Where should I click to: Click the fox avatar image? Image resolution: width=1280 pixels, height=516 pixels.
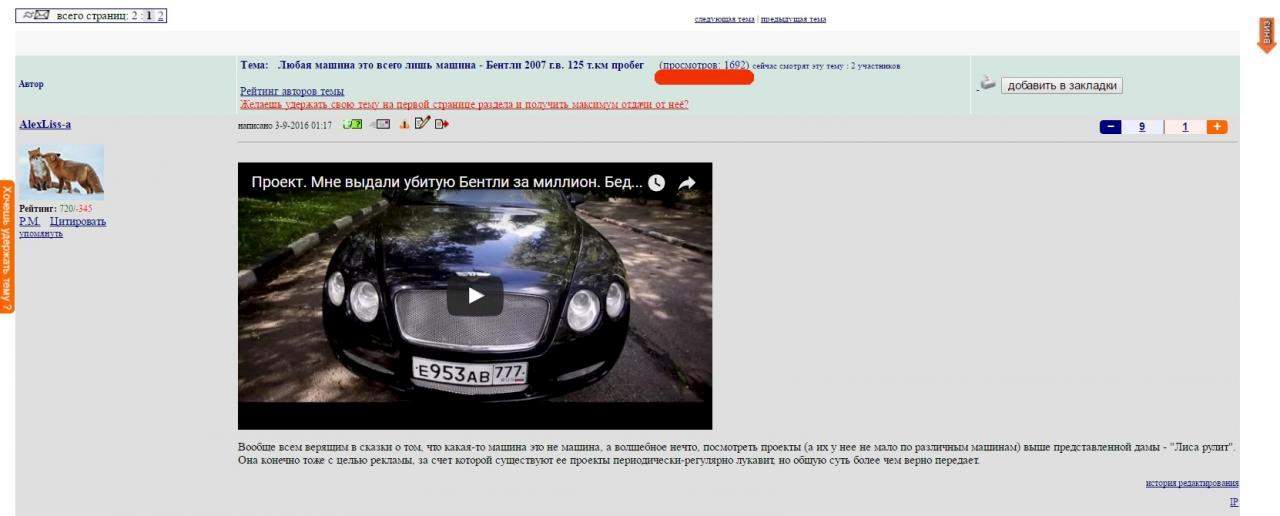[x=62, y=172]
